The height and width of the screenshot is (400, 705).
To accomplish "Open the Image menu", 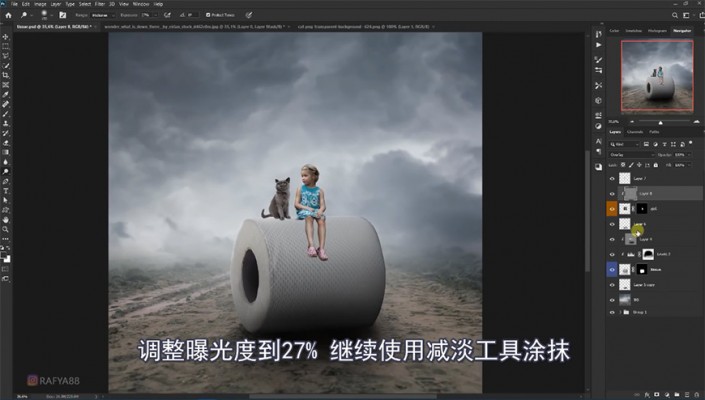I will (40, 4).
